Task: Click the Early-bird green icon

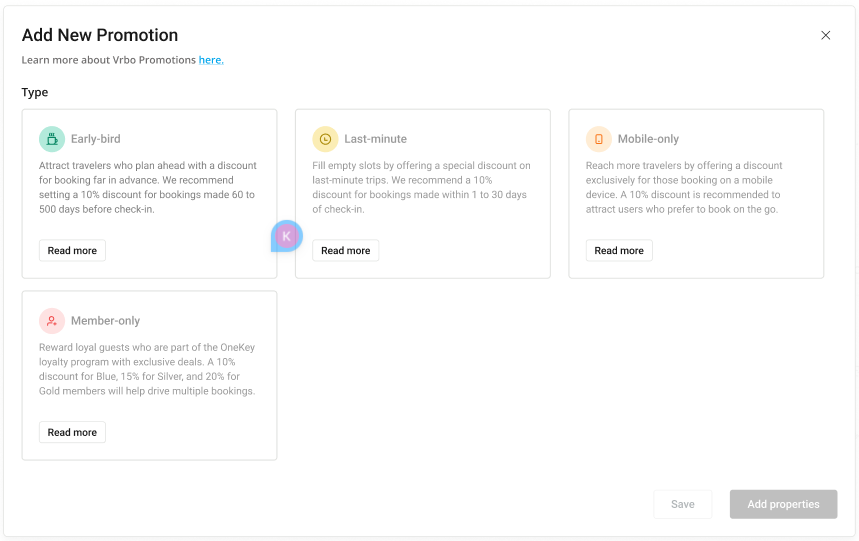Action: (52, 139)
